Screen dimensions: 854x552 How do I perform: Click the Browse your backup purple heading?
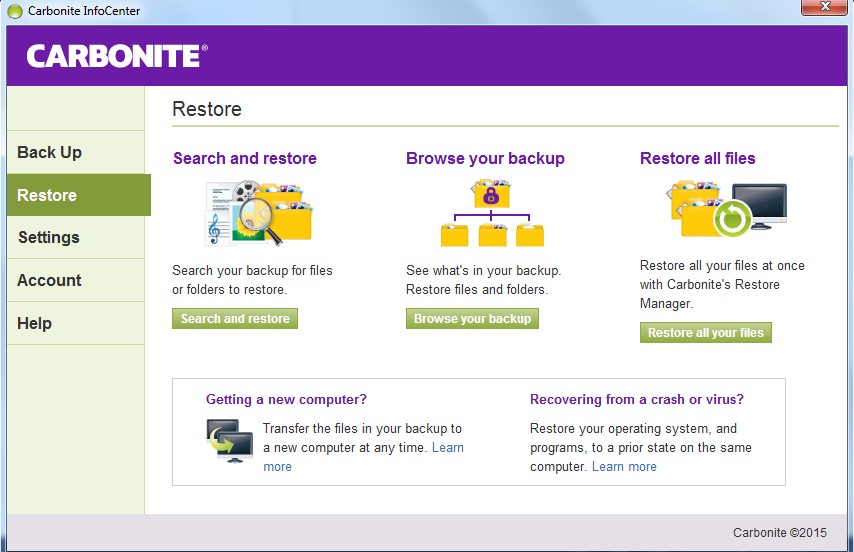(485, 158)
